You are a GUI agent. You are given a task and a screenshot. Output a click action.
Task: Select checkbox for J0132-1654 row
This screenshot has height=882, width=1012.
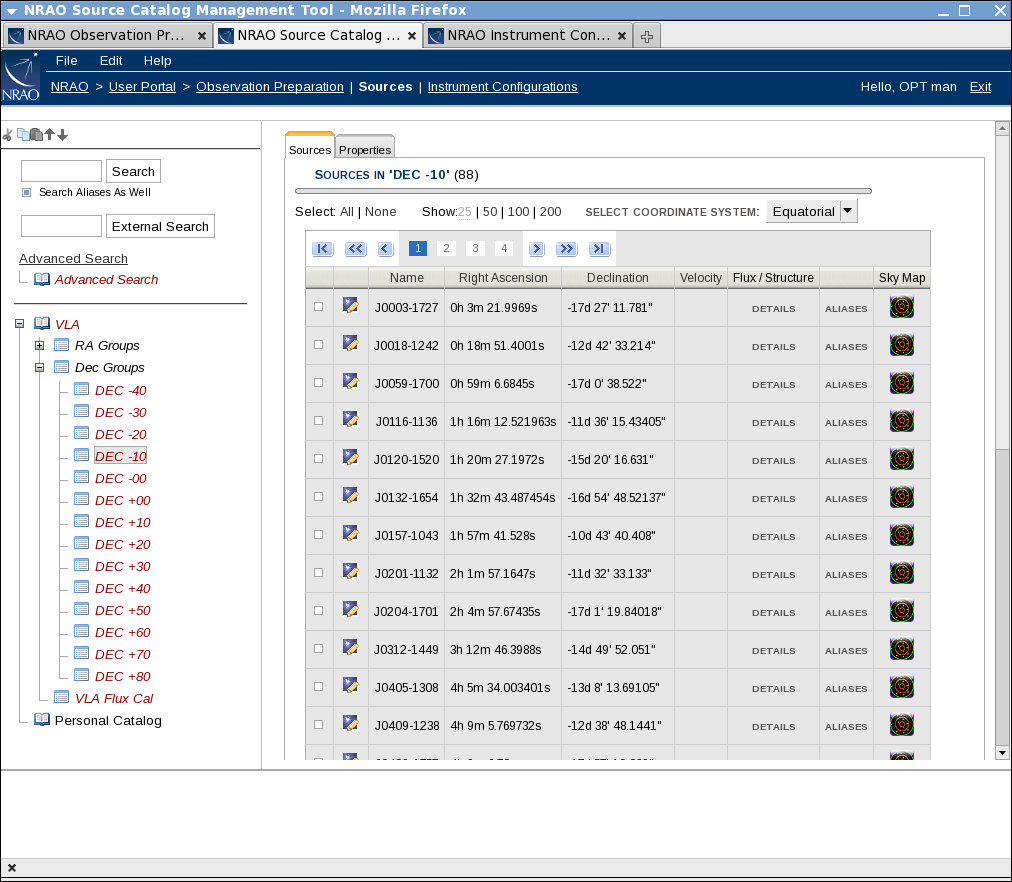319,497
